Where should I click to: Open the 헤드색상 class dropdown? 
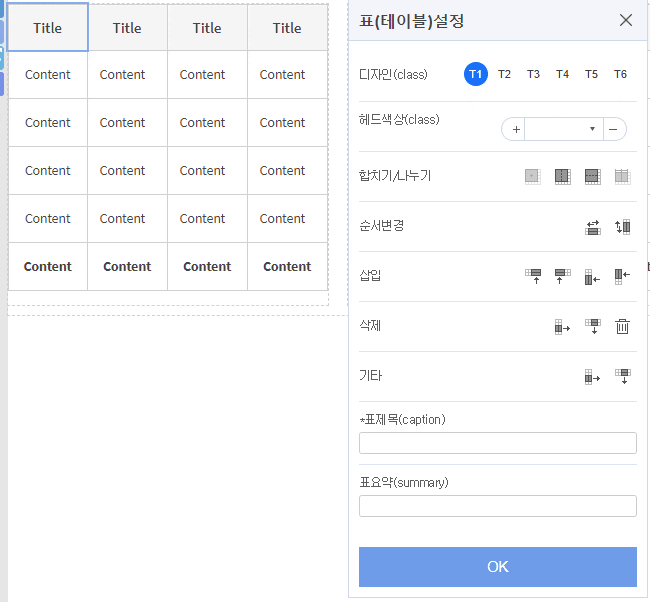click(x=563, y=129)
